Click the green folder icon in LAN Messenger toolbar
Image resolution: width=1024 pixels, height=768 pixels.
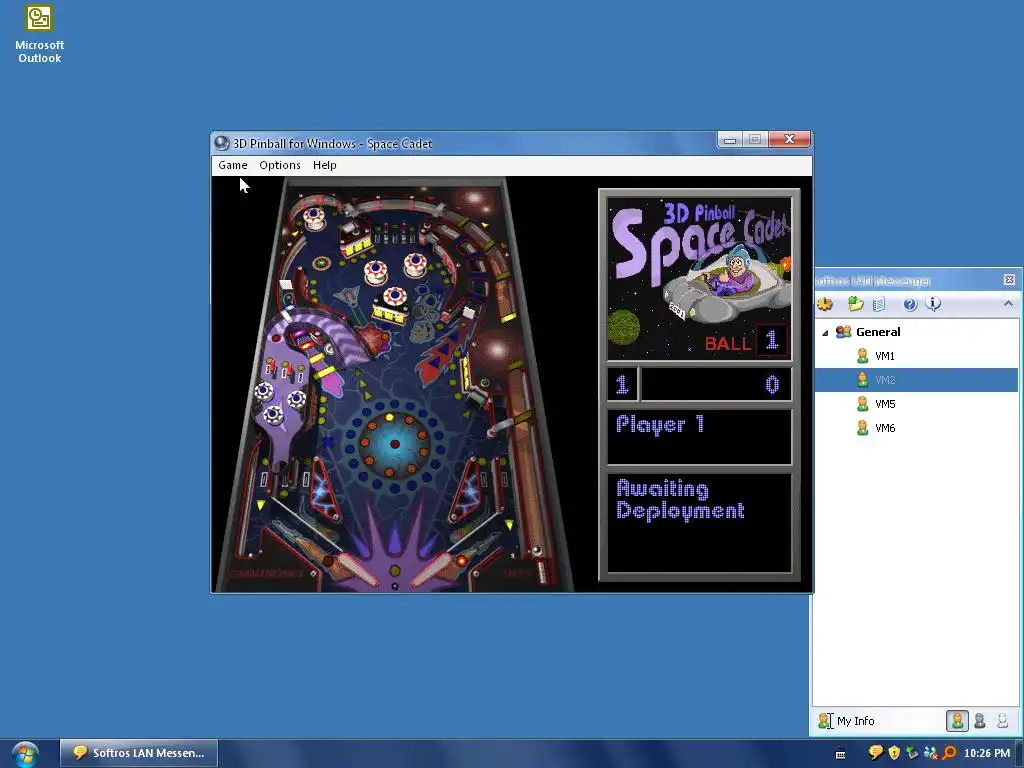pos(856,304)
